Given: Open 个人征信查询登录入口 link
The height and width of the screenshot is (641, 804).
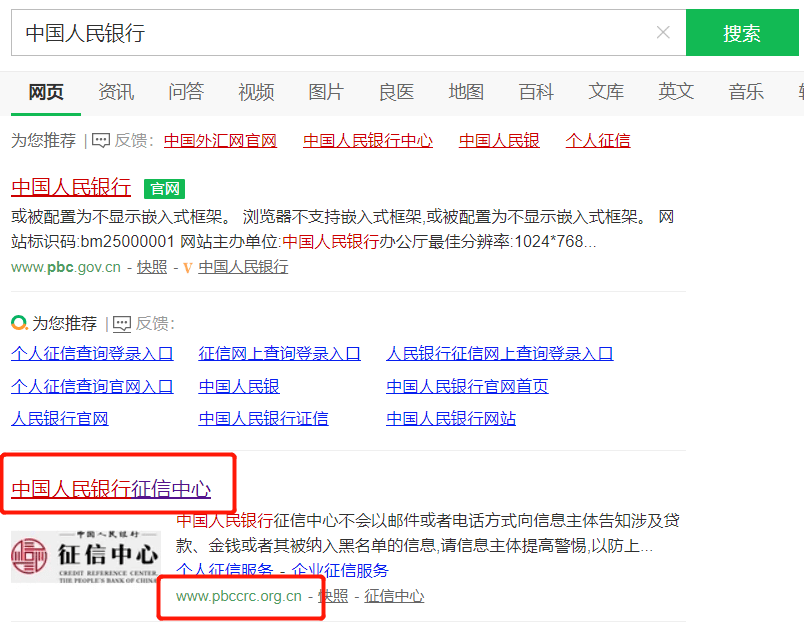Looking at the screenshot, I should 92,354.
